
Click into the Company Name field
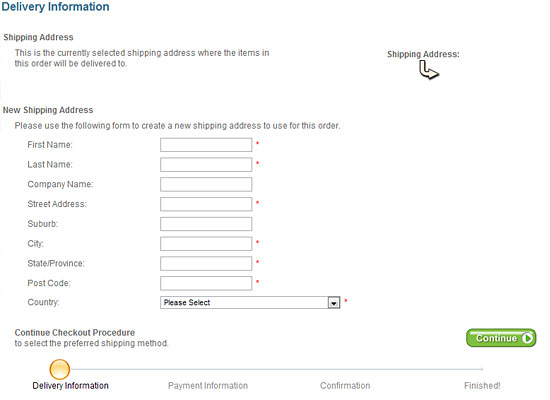tap(206, 184)
